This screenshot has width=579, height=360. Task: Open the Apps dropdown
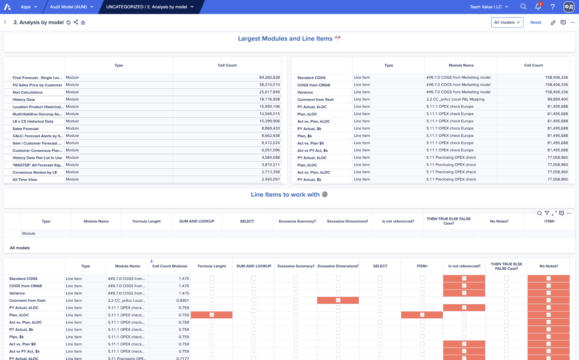[28, 7]
